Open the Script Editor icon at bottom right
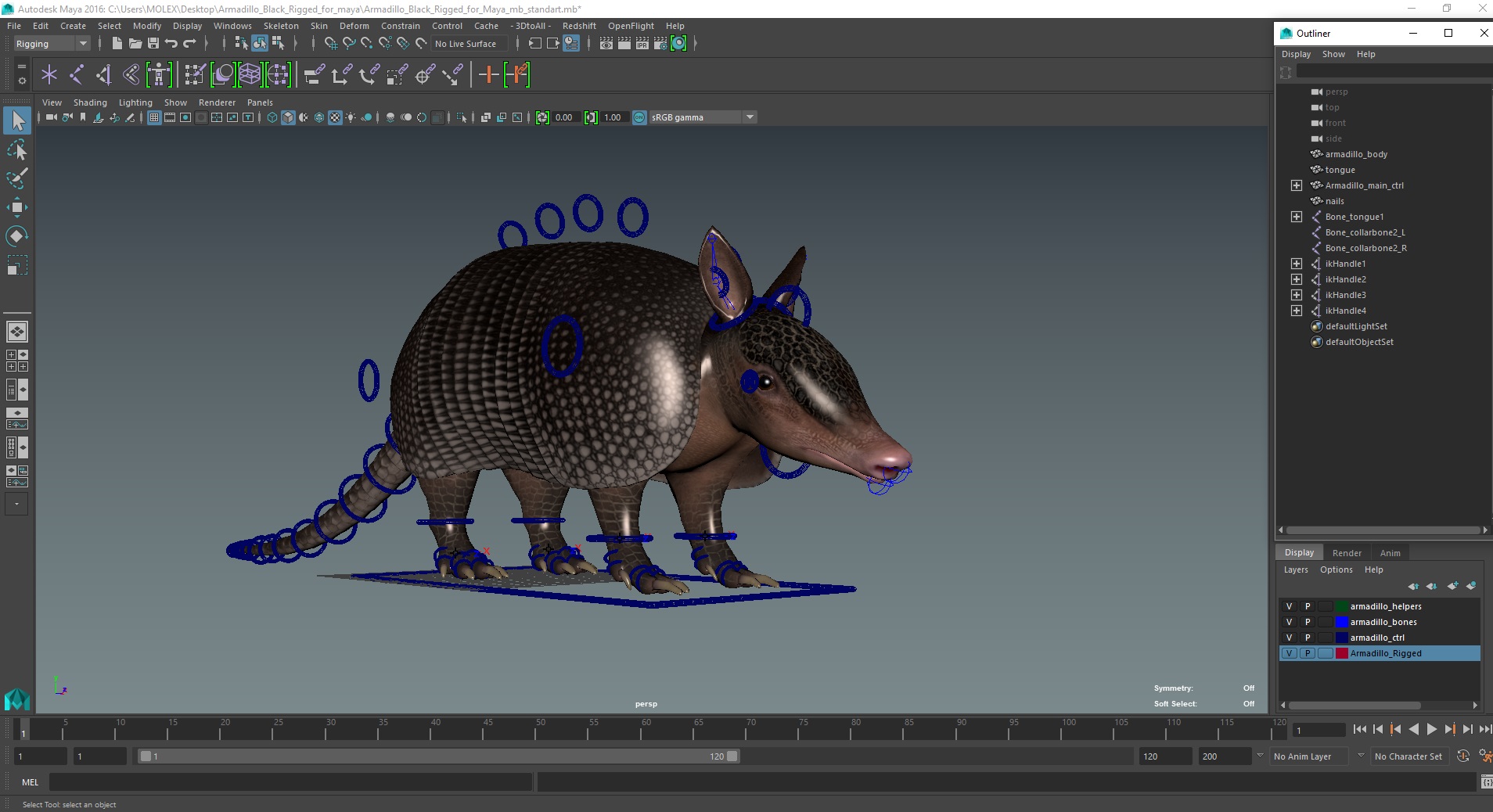Image resolution: width=1493 pixels, height=812 pixels. (x=1486, y=781)
